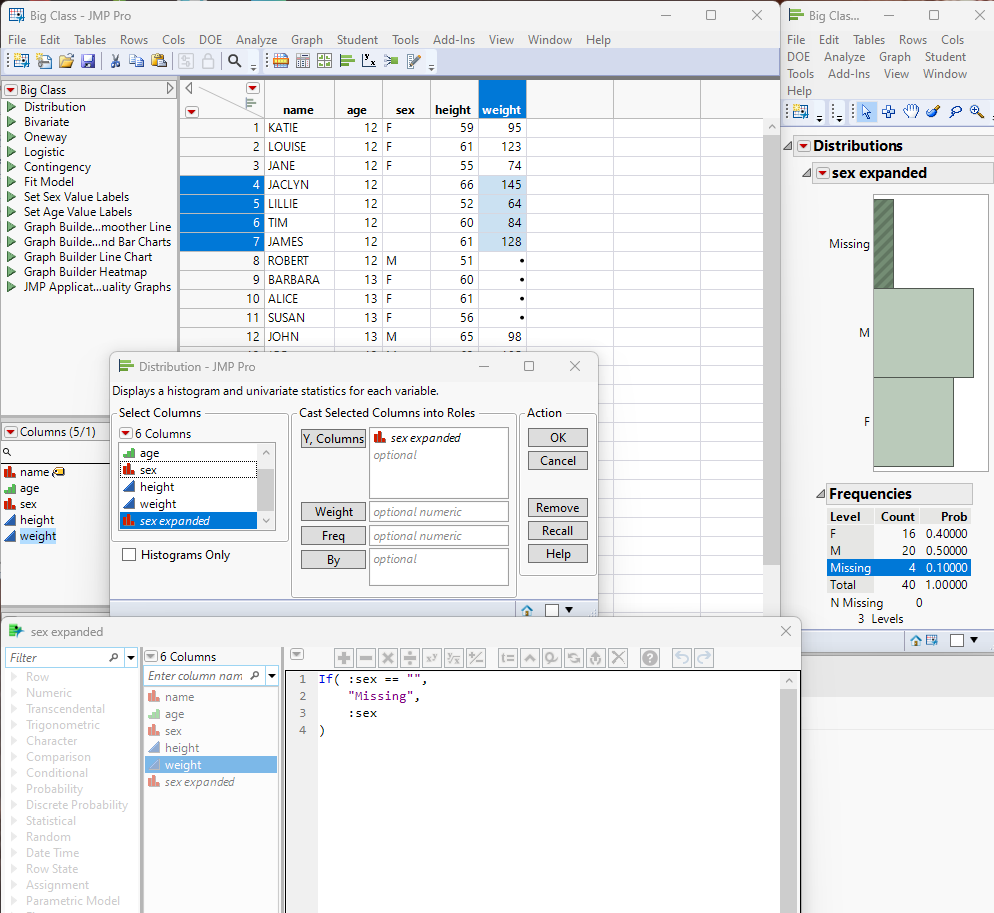Viewport: 994px width, 913px height.
Task: Open the Distributions red triangle menu
Action: (x=802, y=146)
